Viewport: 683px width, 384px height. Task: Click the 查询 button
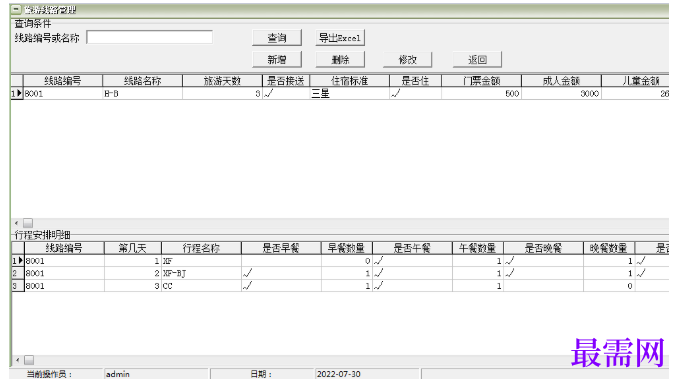(277, 38)
